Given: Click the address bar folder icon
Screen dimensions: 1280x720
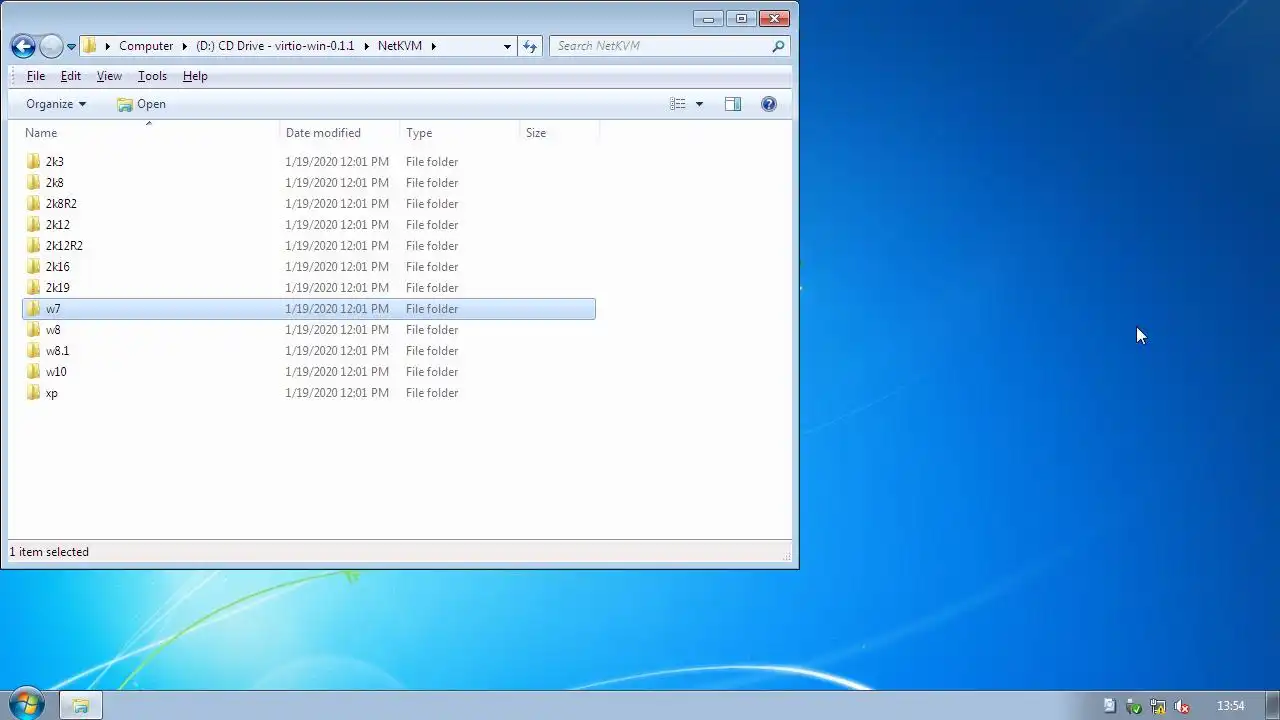Looking at the screenshot, I should [x=89, y=46].
